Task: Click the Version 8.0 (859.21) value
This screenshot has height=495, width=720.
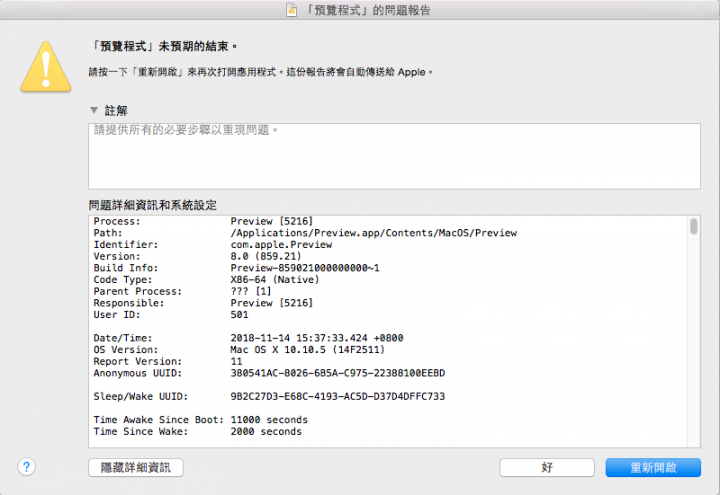Action: click(266, 256)
